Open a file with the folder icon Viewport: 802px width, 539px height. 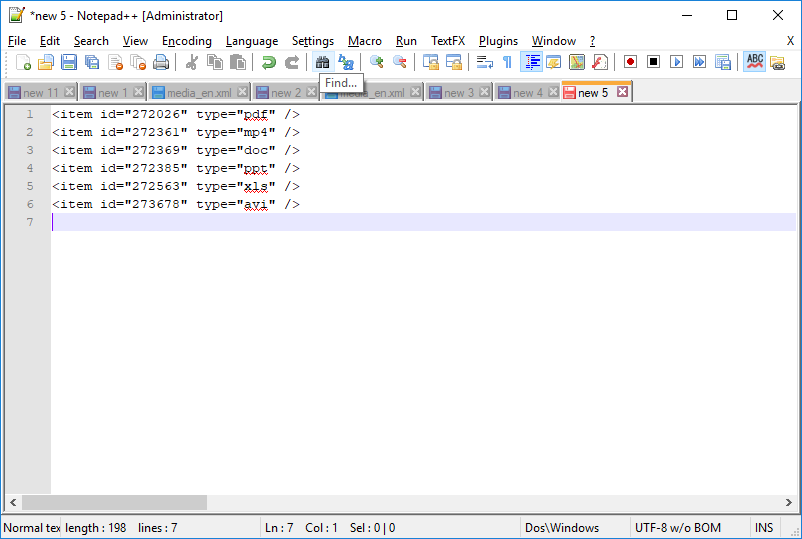(x=46, y=62)
